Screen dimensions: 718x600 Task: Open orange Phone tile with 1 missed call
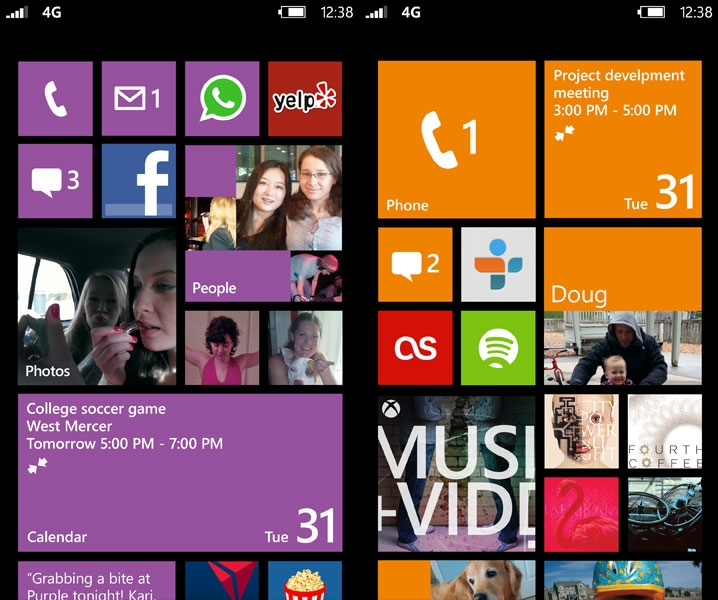tap(457, 140)
